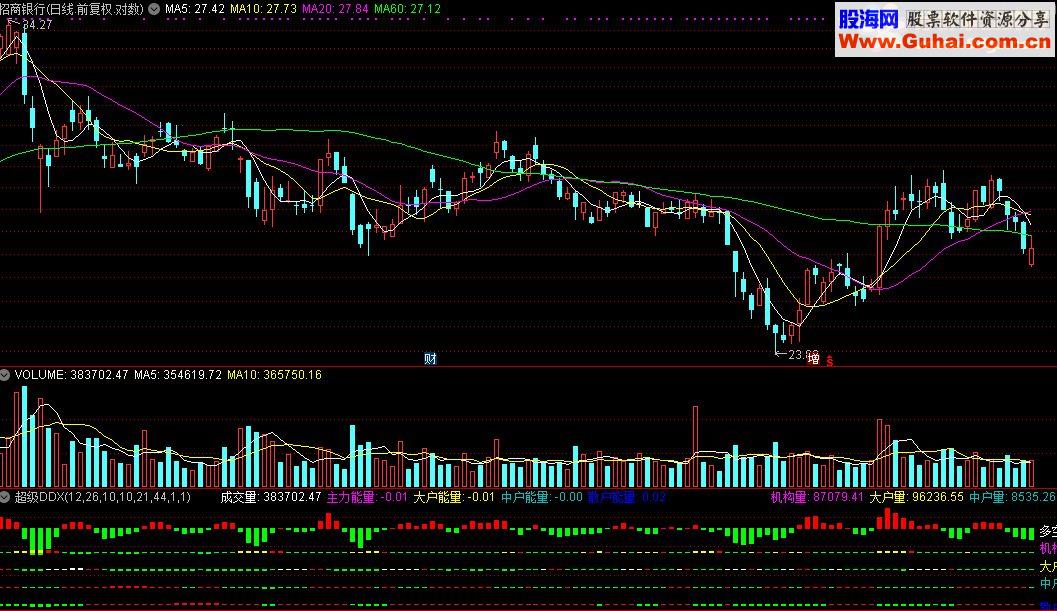
Task: Select the MA5: 27.42 moving average label
Action: [195, 9]
